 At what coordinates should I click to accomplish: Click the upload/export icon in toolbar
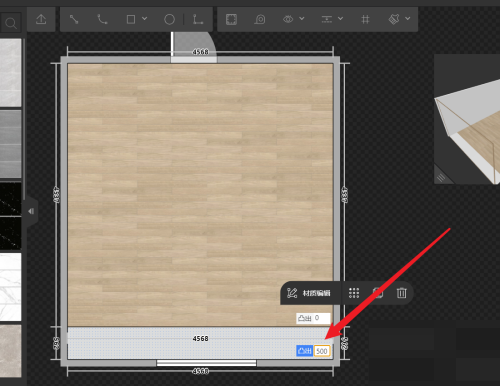click(41, 19)
